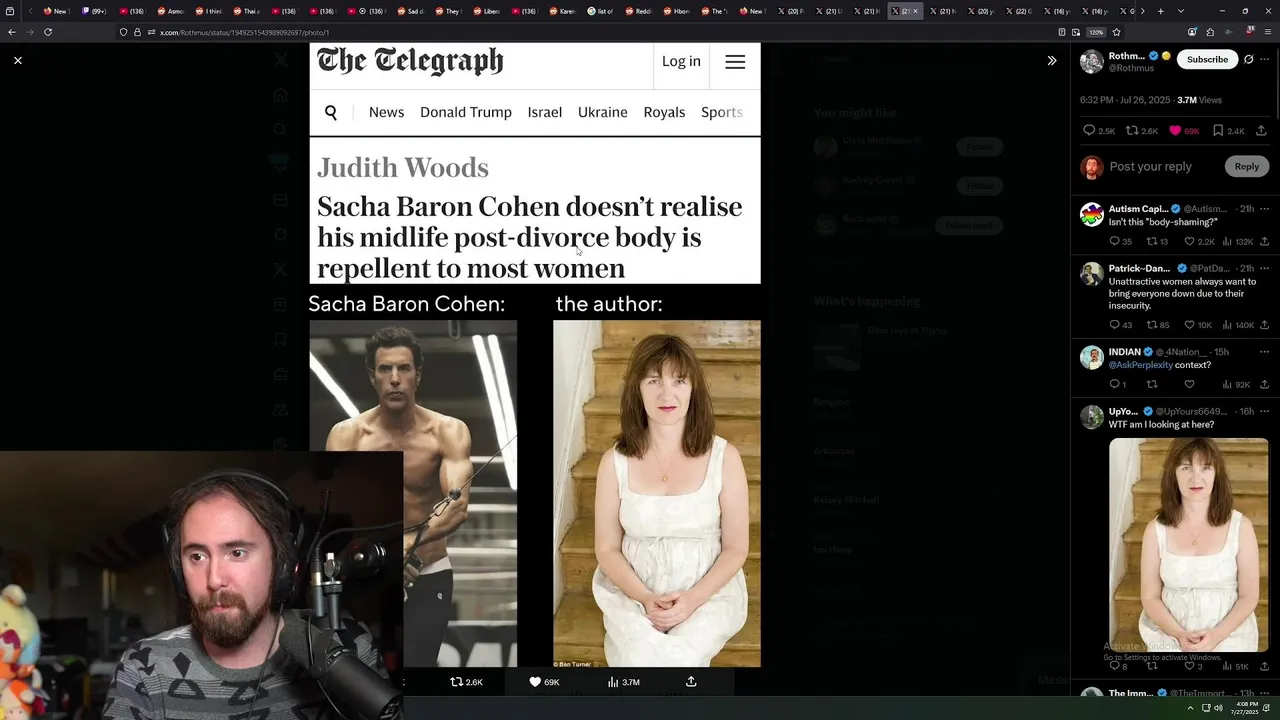Click reply icon showing 2.5K
1280x720 pixels.
(1099, 131)
